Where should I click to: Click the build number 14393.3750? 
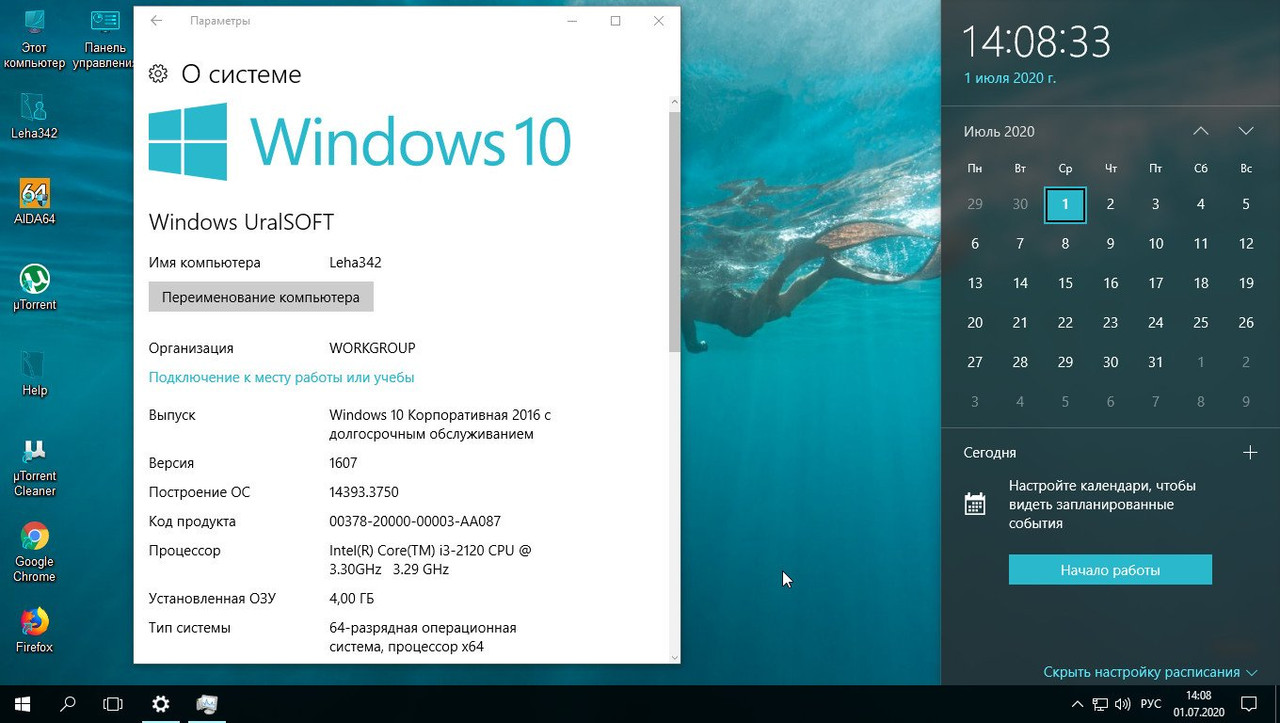364,492
